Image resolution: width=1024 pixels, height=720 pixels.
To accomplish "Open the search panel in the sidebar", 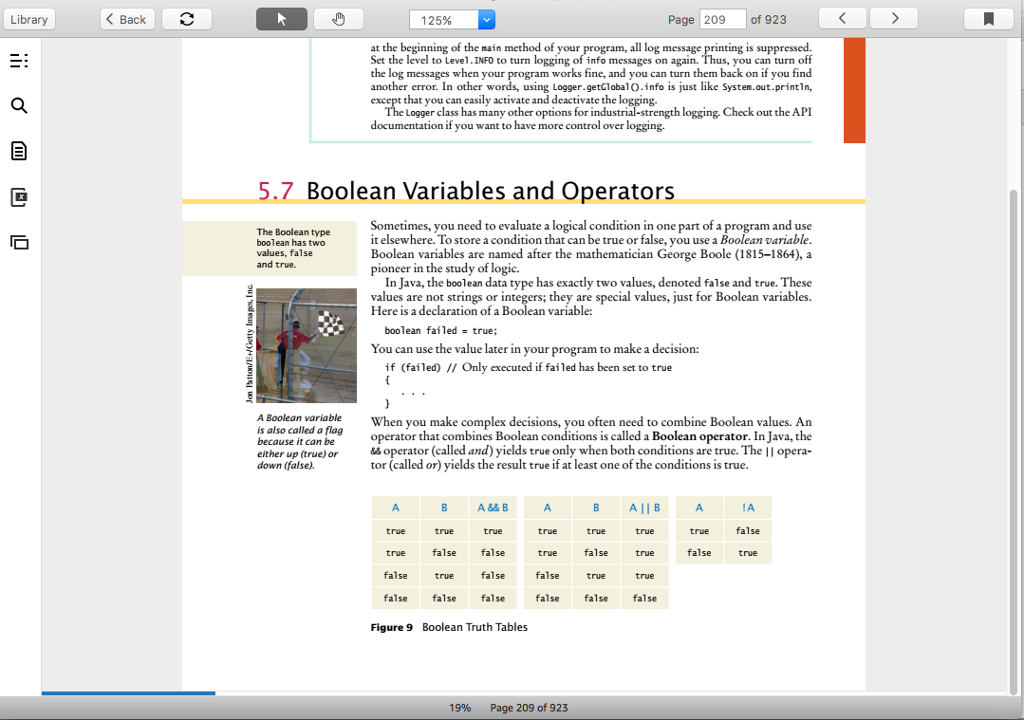I will pyautogui.click(x=18, y=105).
